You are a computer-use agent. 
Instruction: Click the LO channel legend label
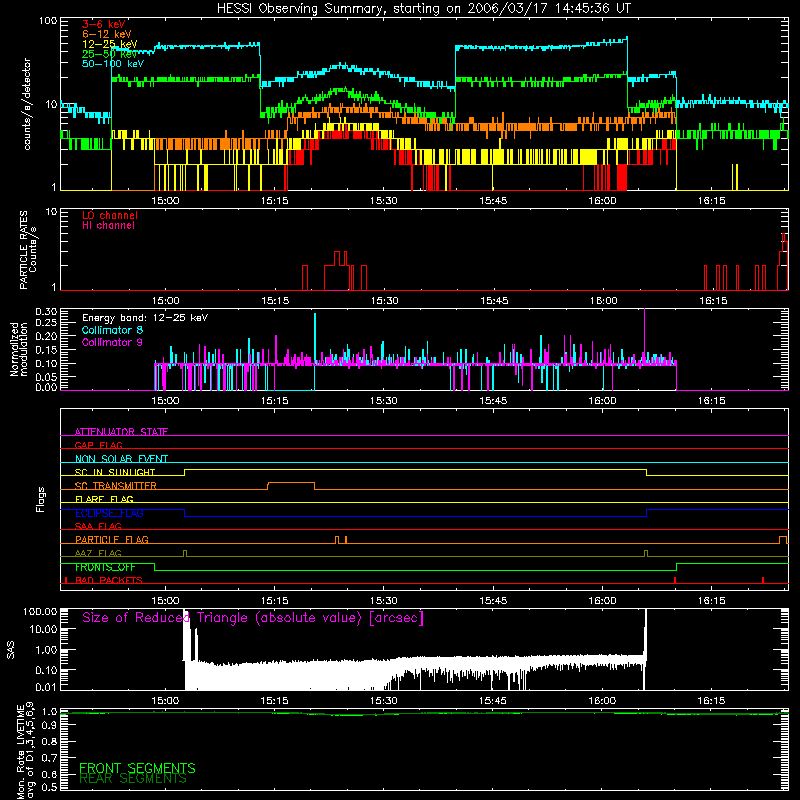point(110,215)
